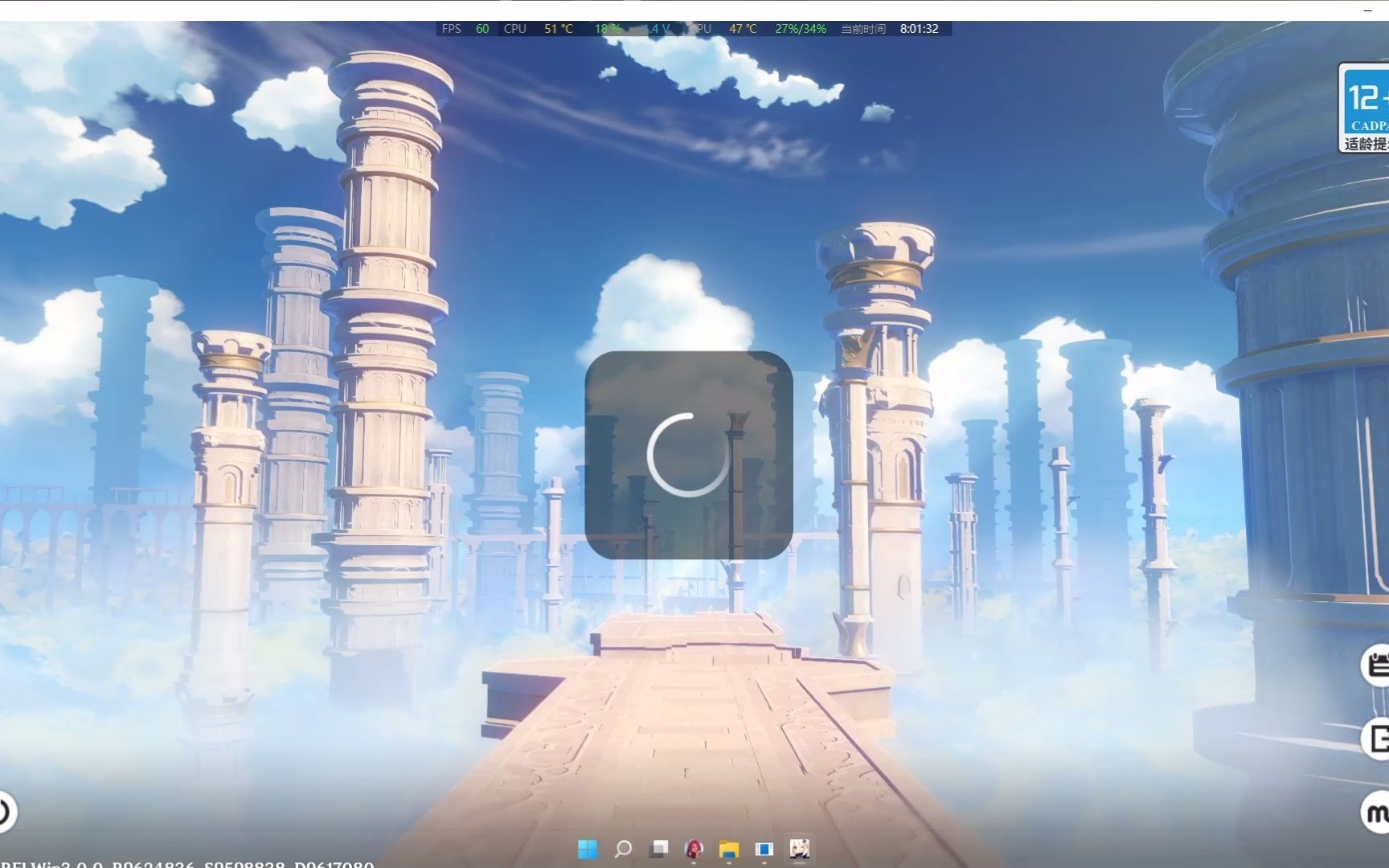
Task: Click the CPU label in overlay
Action: pos(515,29)
